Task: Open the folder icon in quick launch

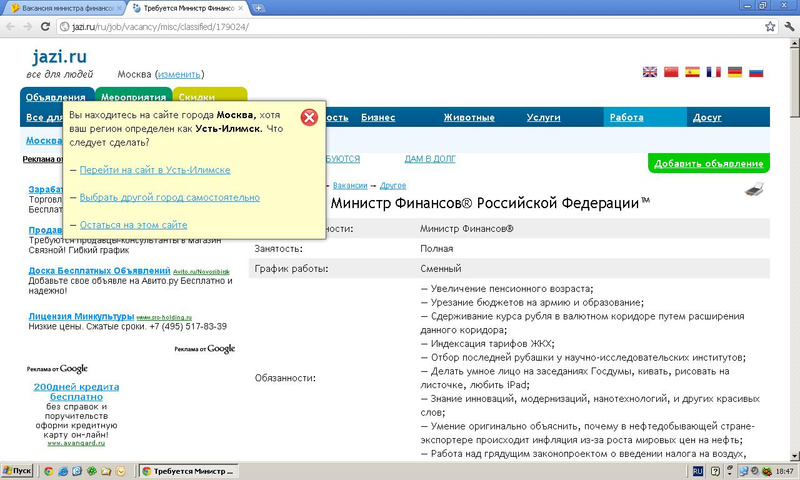Action: click(106, 471)
